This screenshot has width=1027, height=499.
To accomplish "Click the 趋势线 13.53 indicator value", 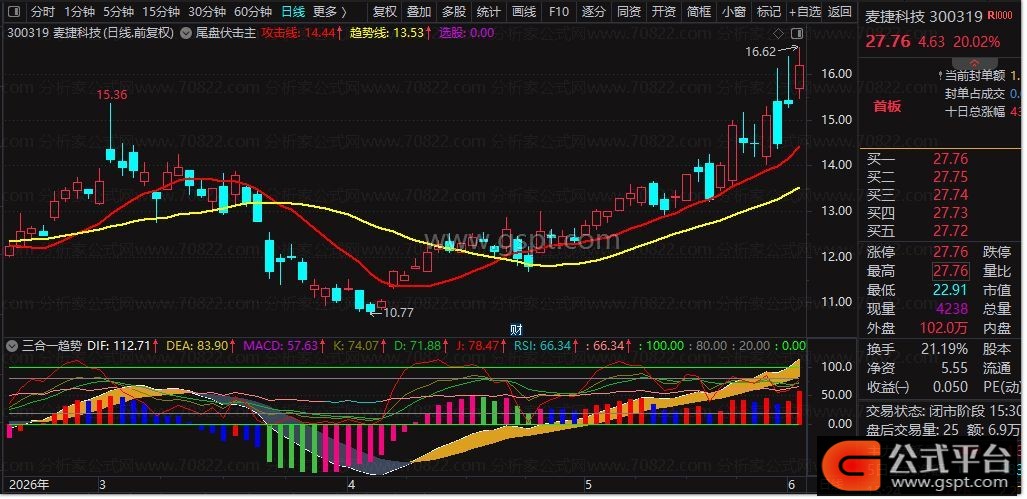I will point(391,33).
